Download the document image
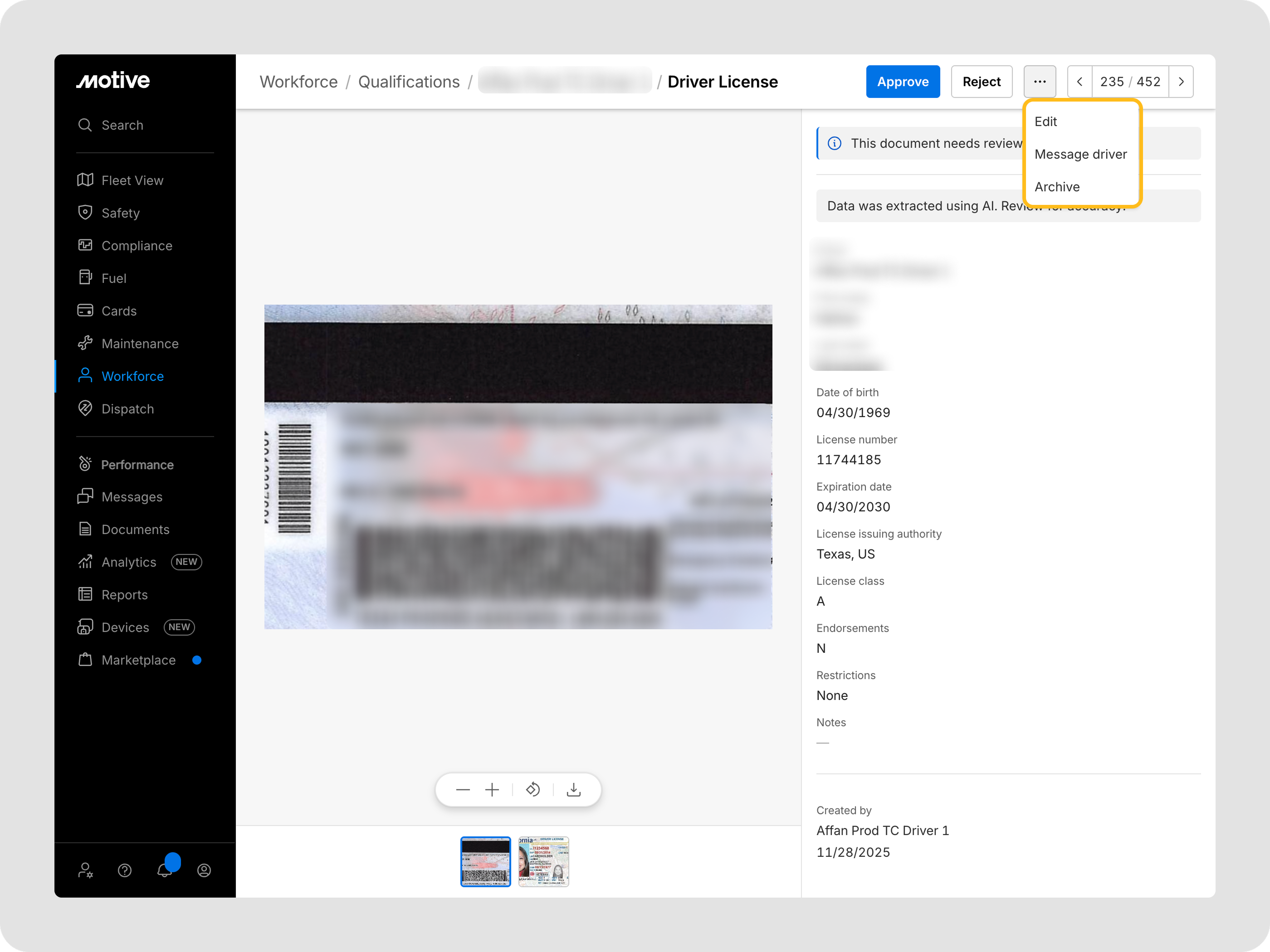Viewport: 1270px width, 952px height. (573, 790)
